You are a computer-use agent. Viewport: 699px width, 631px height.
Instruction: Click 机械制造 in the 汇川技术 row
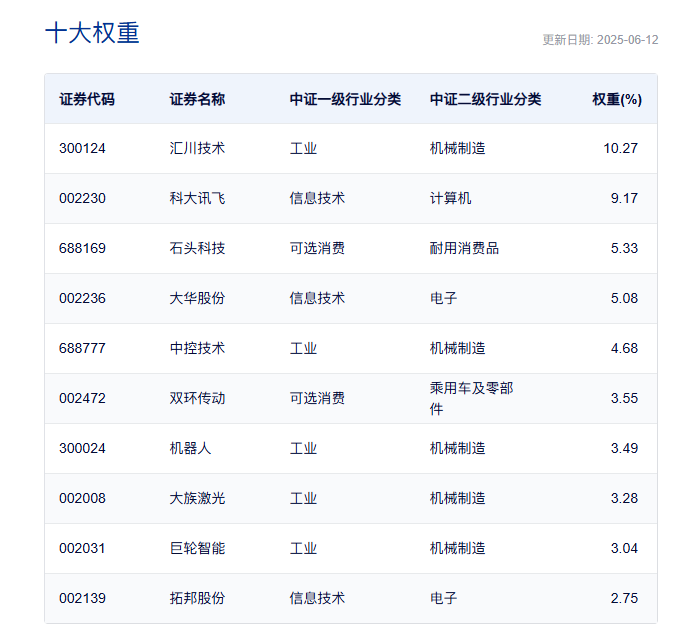pyautogui.click(x=457, y=148)
